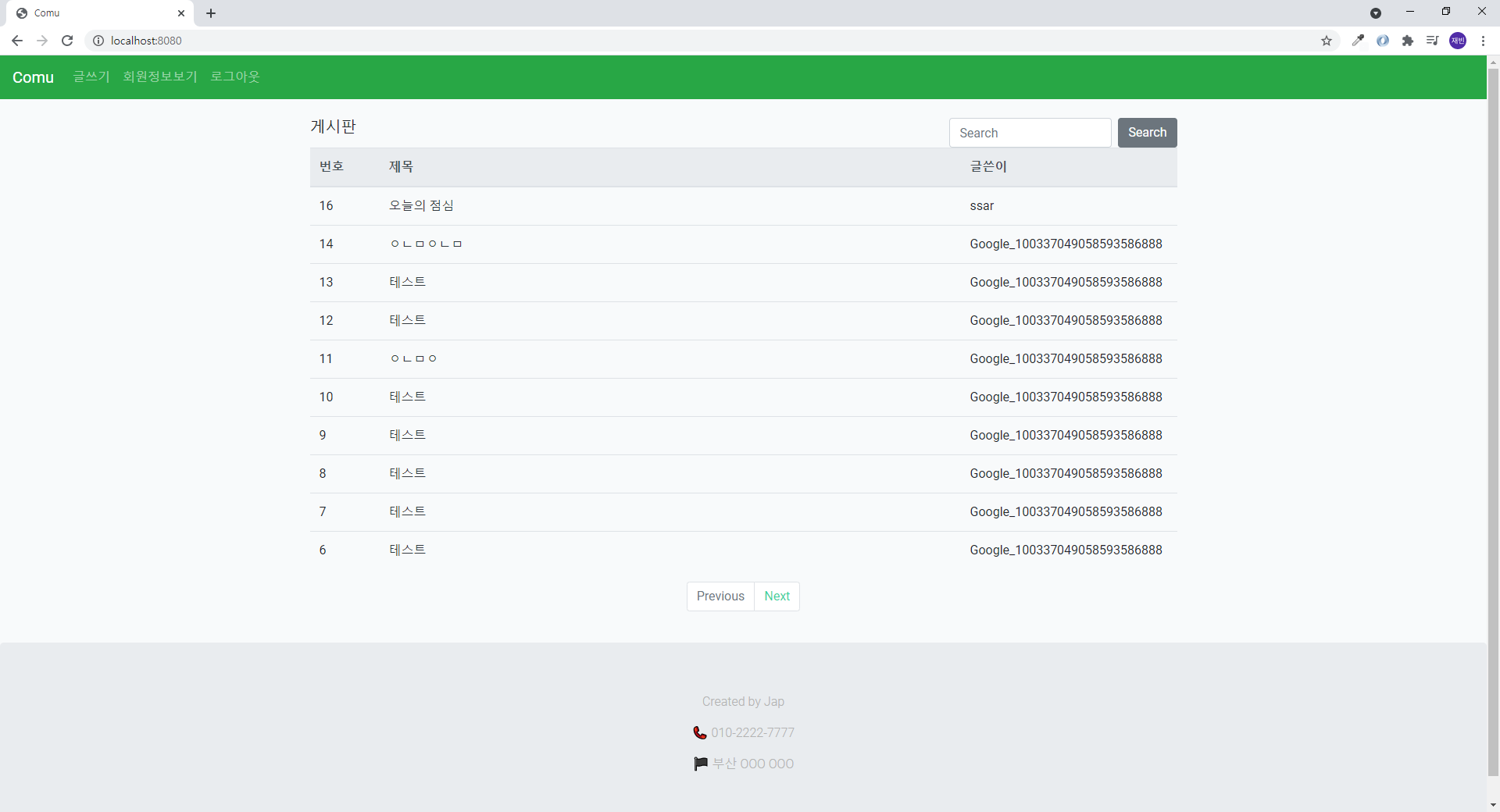Open the purple profile avatar
The height and width of the screenshot is (812, 1500).
(1458, 41)
